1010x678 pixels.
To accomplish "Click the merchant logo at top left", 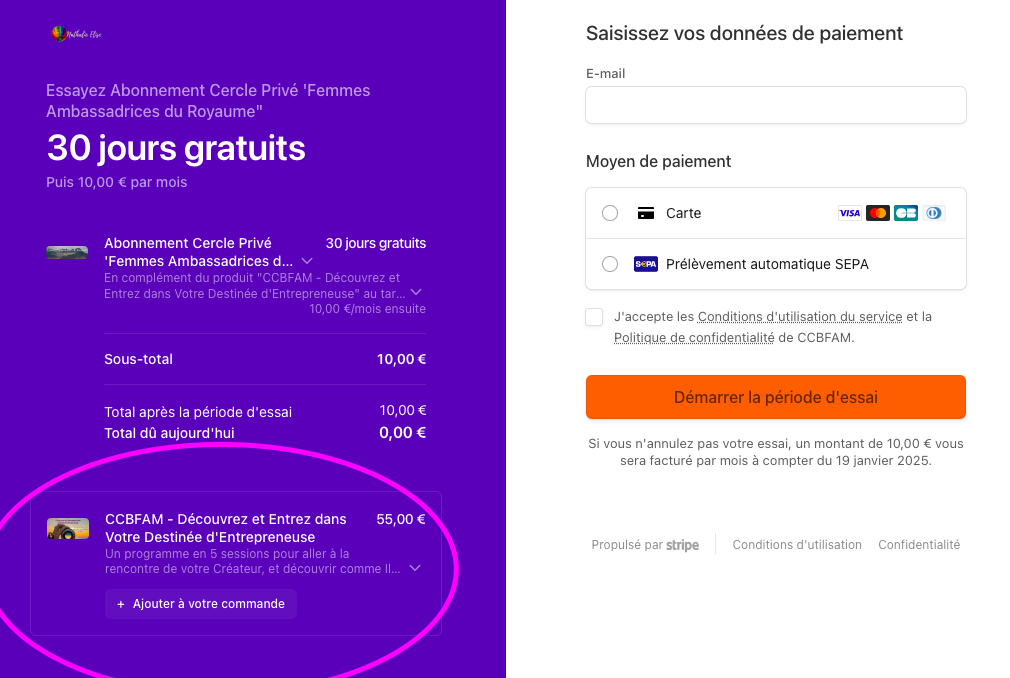I will (x=76, y=34).
